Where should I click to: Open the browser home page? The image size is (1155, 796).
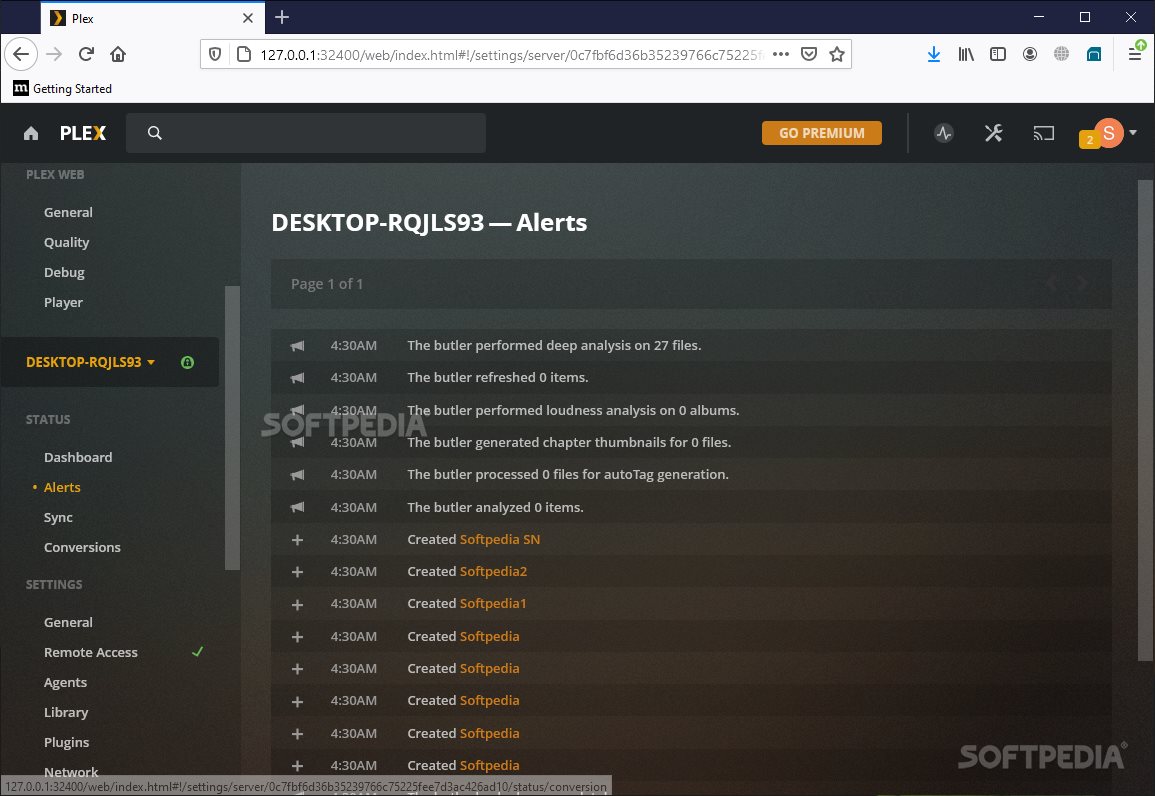point(118,54)
